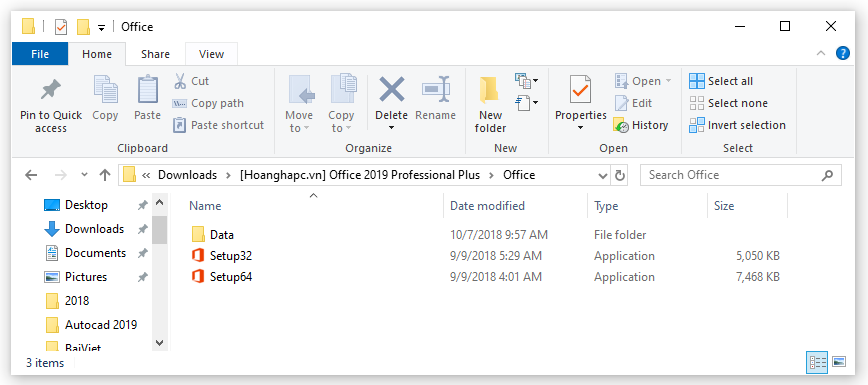Click Downloads in the address bar
This screenshot has width=868, height=385.
pyautogui.click(x=187, y=175)
